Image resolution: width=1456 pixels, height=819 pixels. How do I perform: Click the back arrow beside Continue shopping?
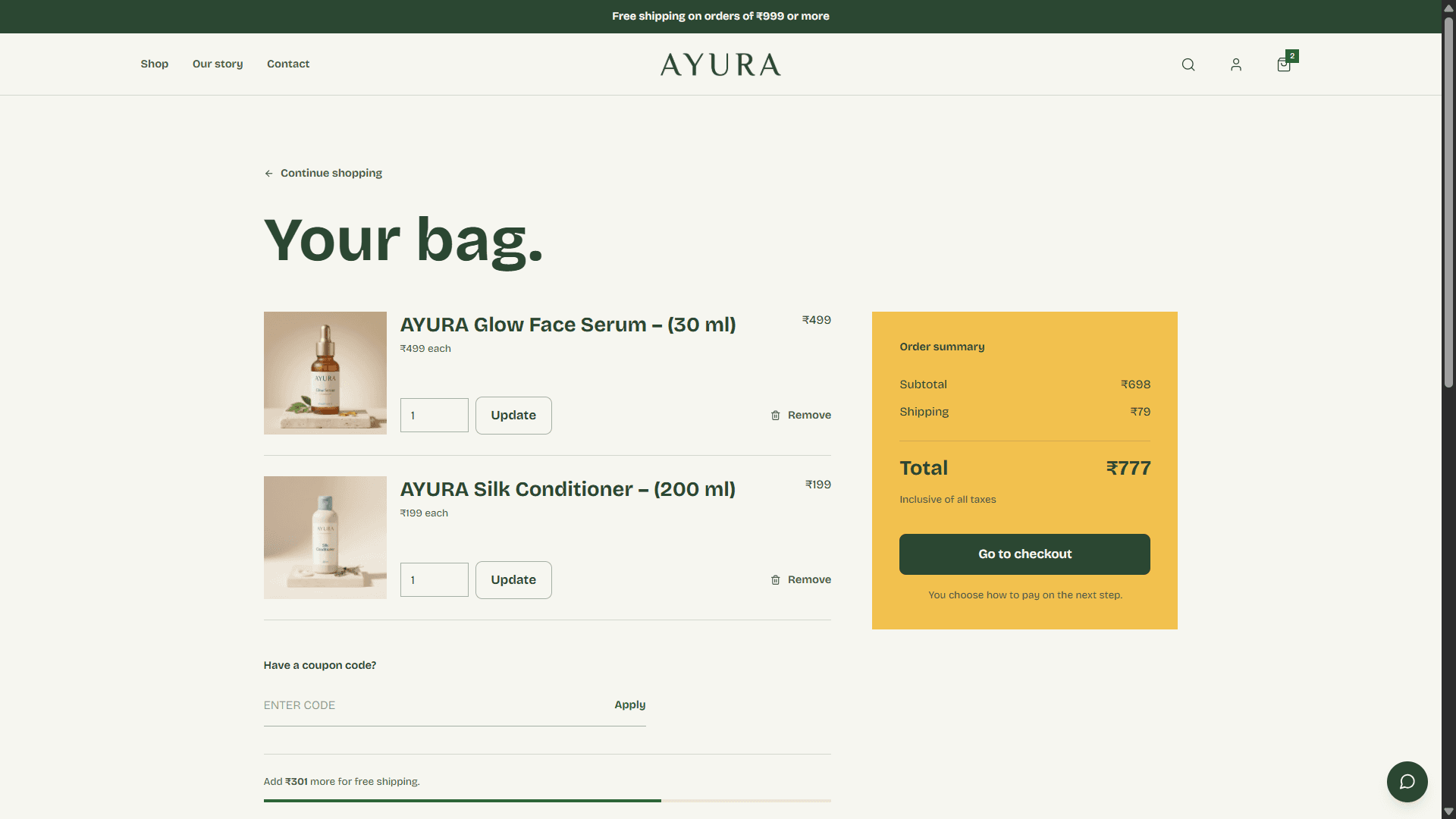(x=268, y=174)
